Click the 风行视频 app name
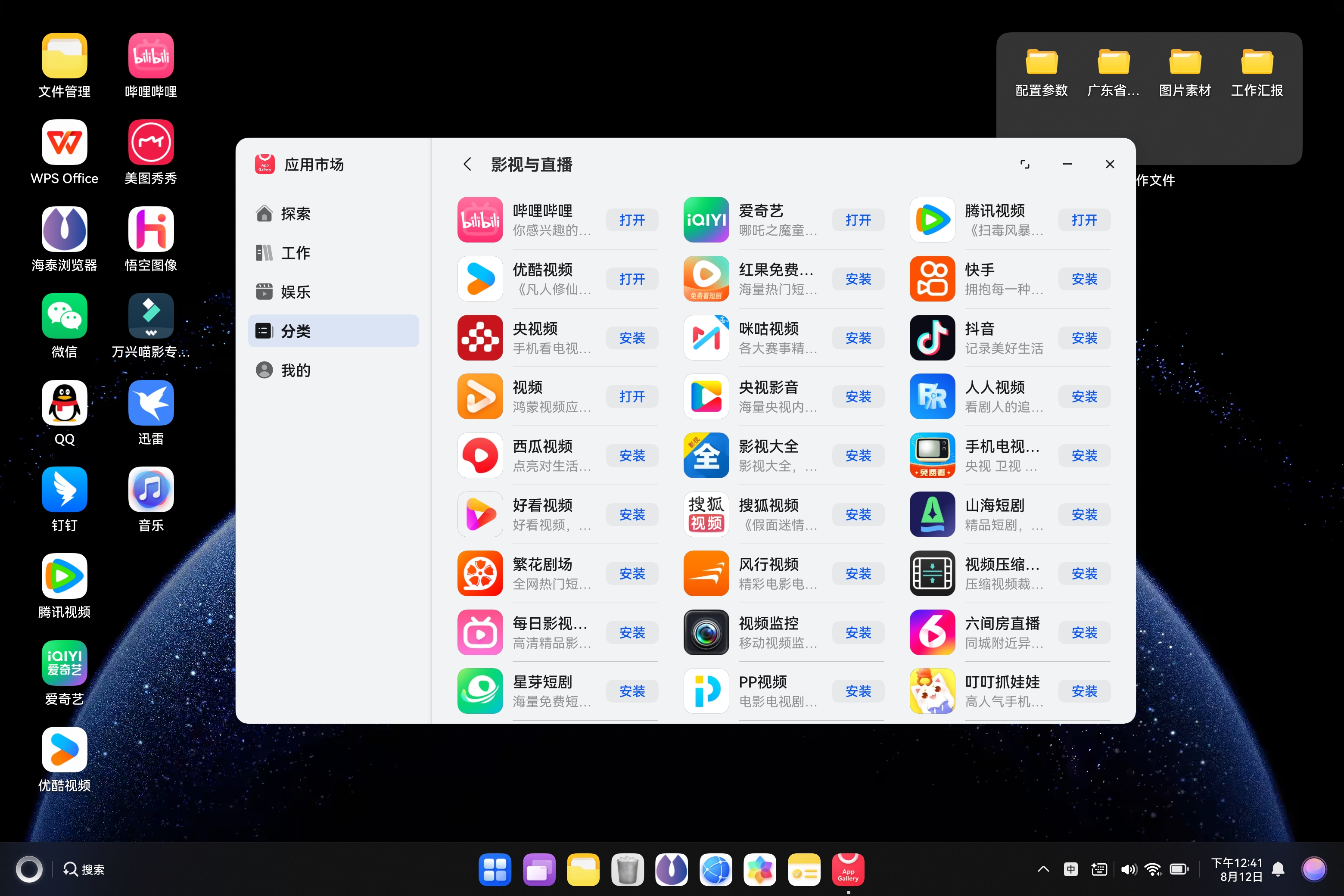 pyautogui.click(x=768, y=565)
